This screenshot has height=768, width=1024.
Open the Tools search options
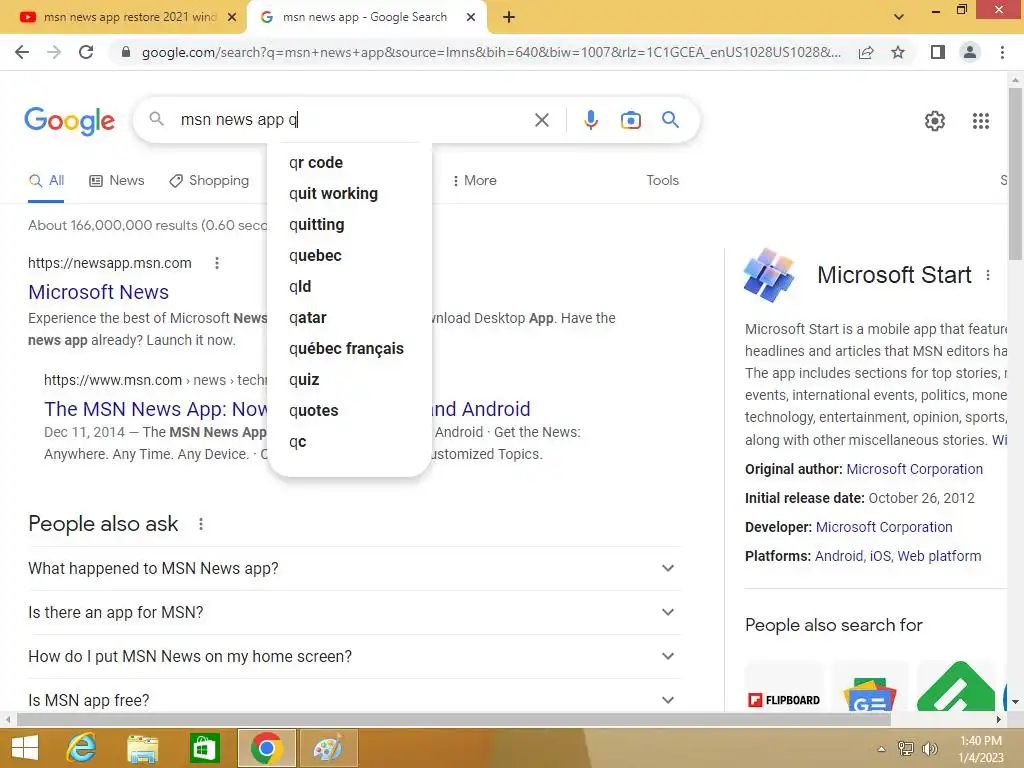coord(662,180)
